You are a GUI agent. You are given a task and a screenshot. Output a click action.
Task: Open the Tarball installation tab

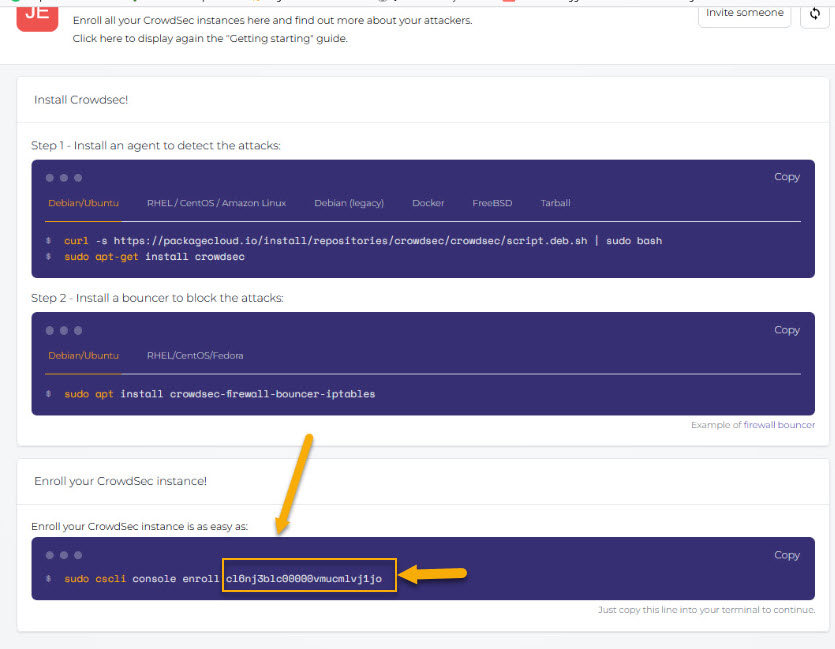tap(555, 202)
